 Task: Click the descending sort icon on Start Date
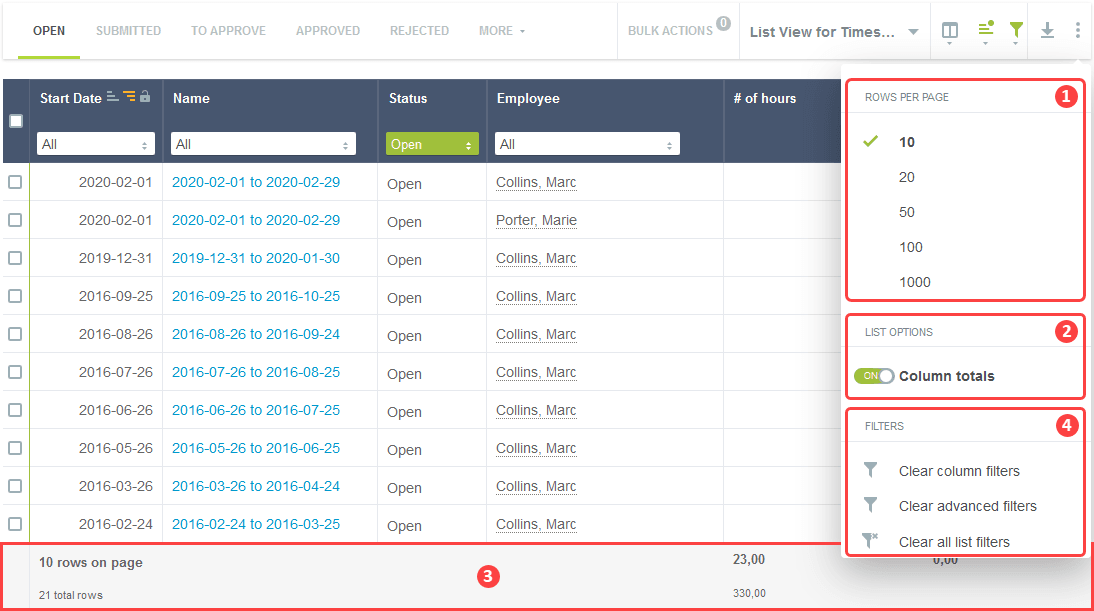(129, 97)
